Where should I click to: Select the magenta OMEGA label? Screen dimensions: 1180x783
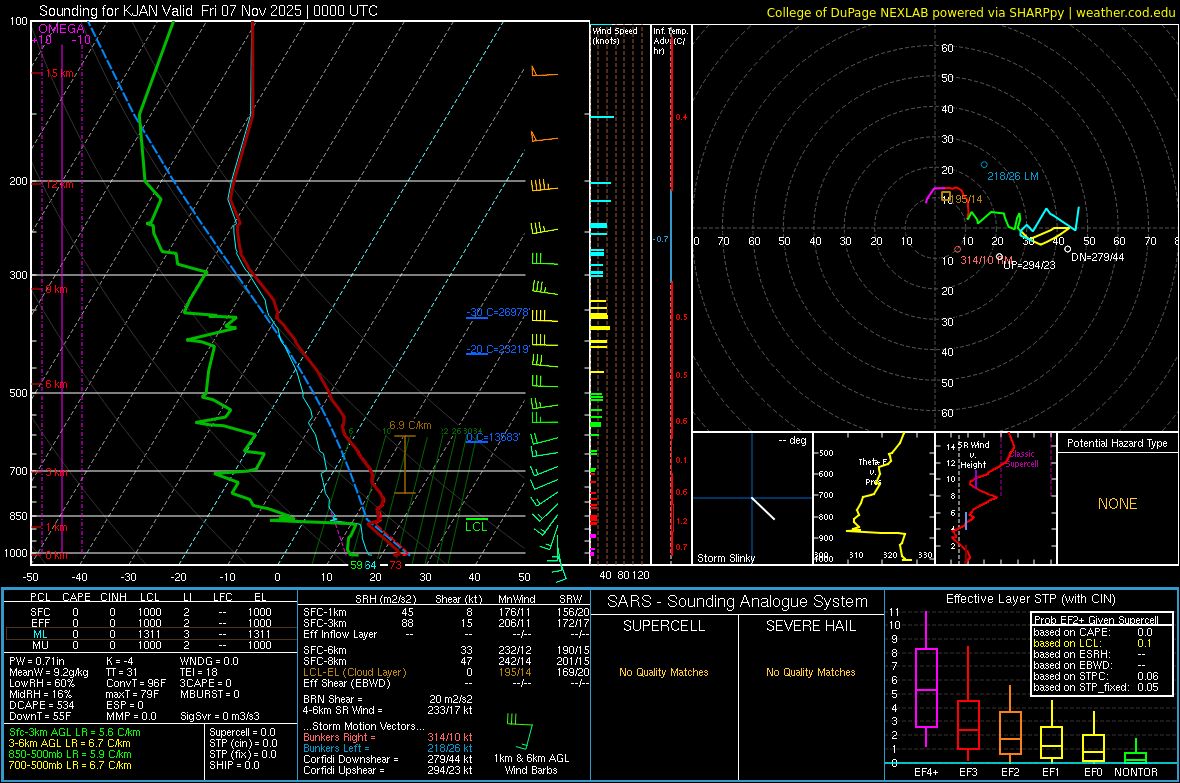click(62, 29)
